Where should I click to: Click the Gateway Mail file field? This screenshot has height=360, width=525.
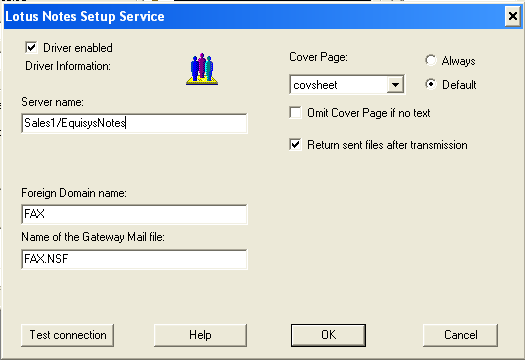[134, 259]
